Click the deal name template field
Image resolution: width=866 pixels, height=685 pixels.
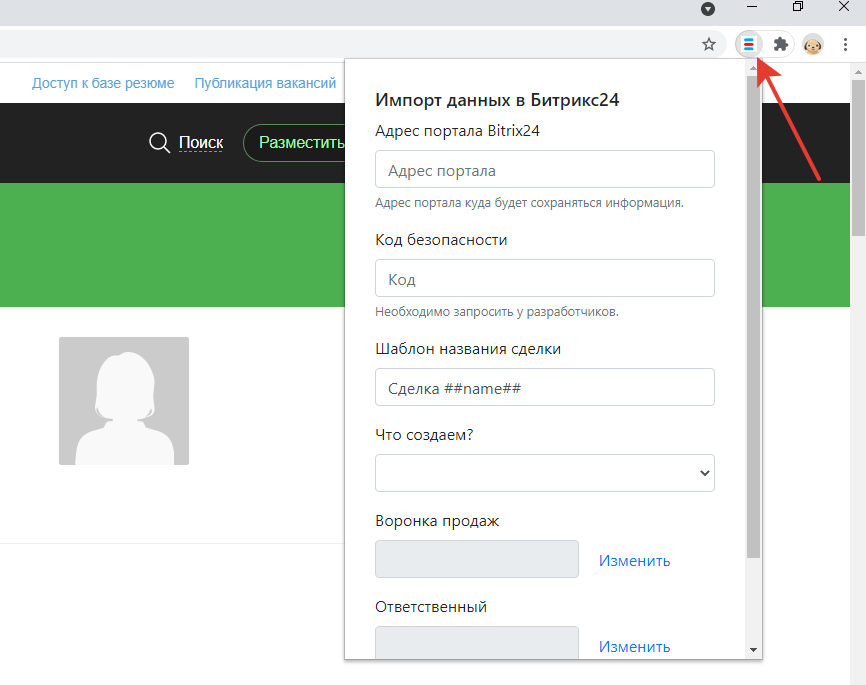(x=544, y=388)
